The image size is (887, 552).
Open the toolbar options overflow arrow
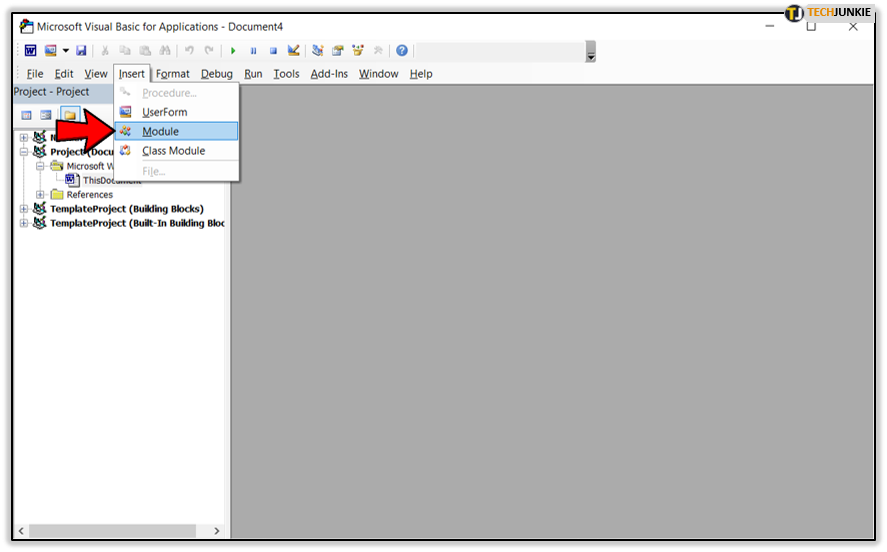pos(591,51)
